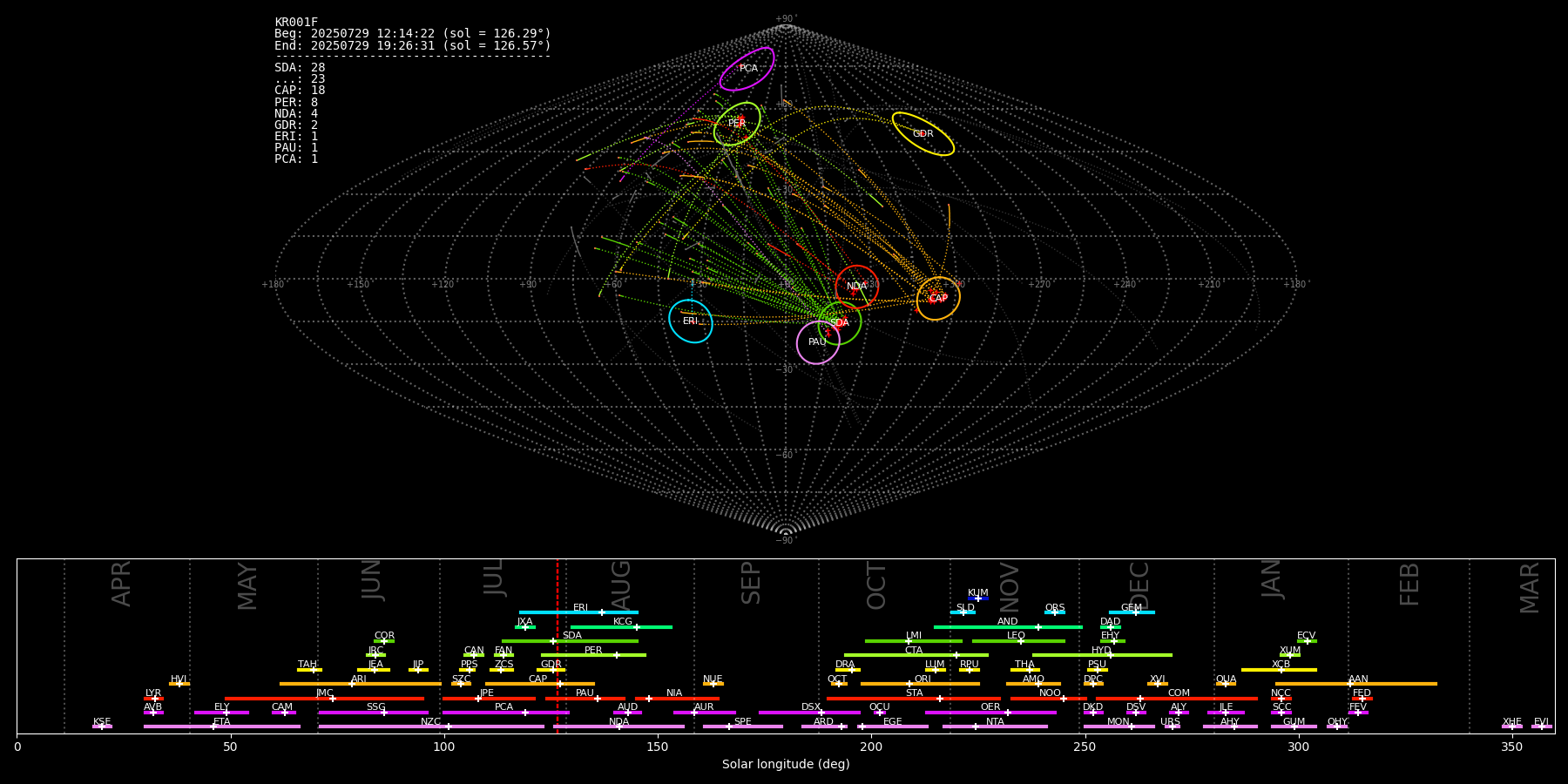Viewport: 1568px width, 784px height.
Task: Click the COR shower bar
Action: (x=384, y=641)
